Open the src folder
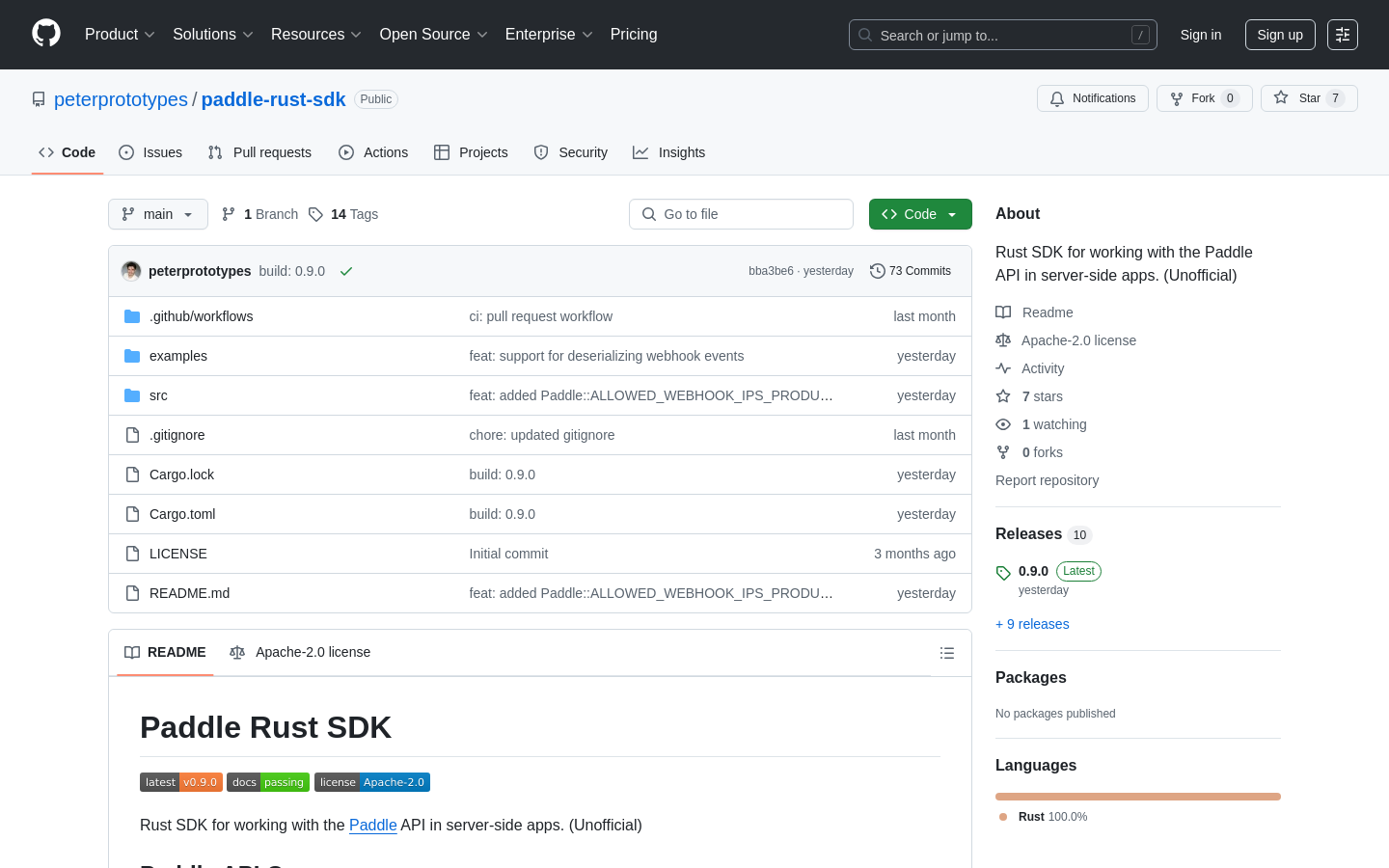Viewport: 1389px width, 868px height. pyautogui.click(x=158, y=395)
